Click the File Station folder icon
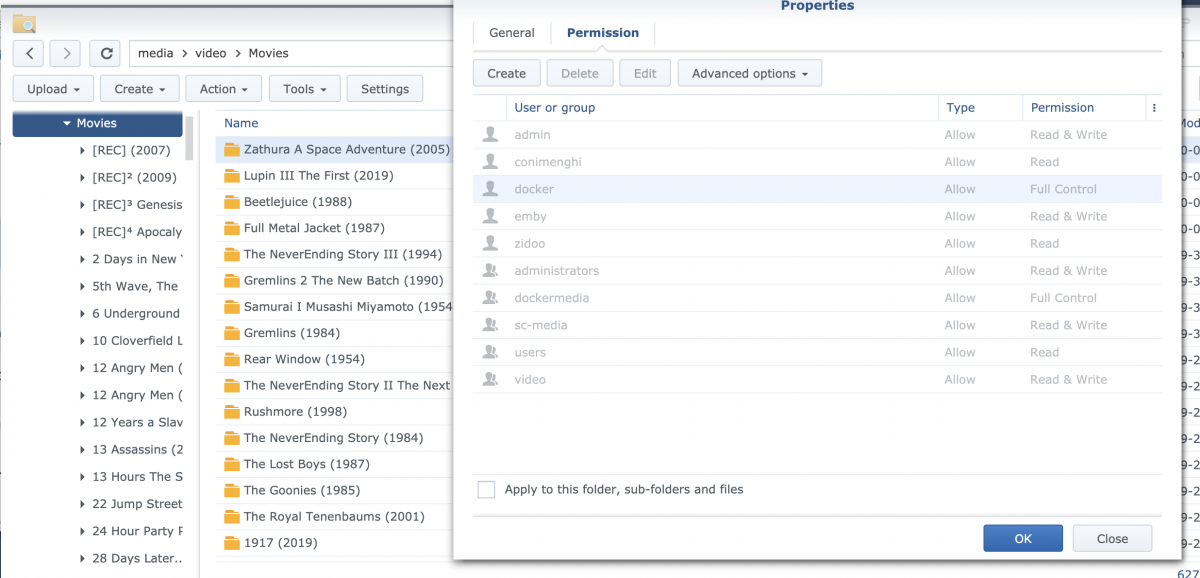The image size is (1200, 578). 24,23
